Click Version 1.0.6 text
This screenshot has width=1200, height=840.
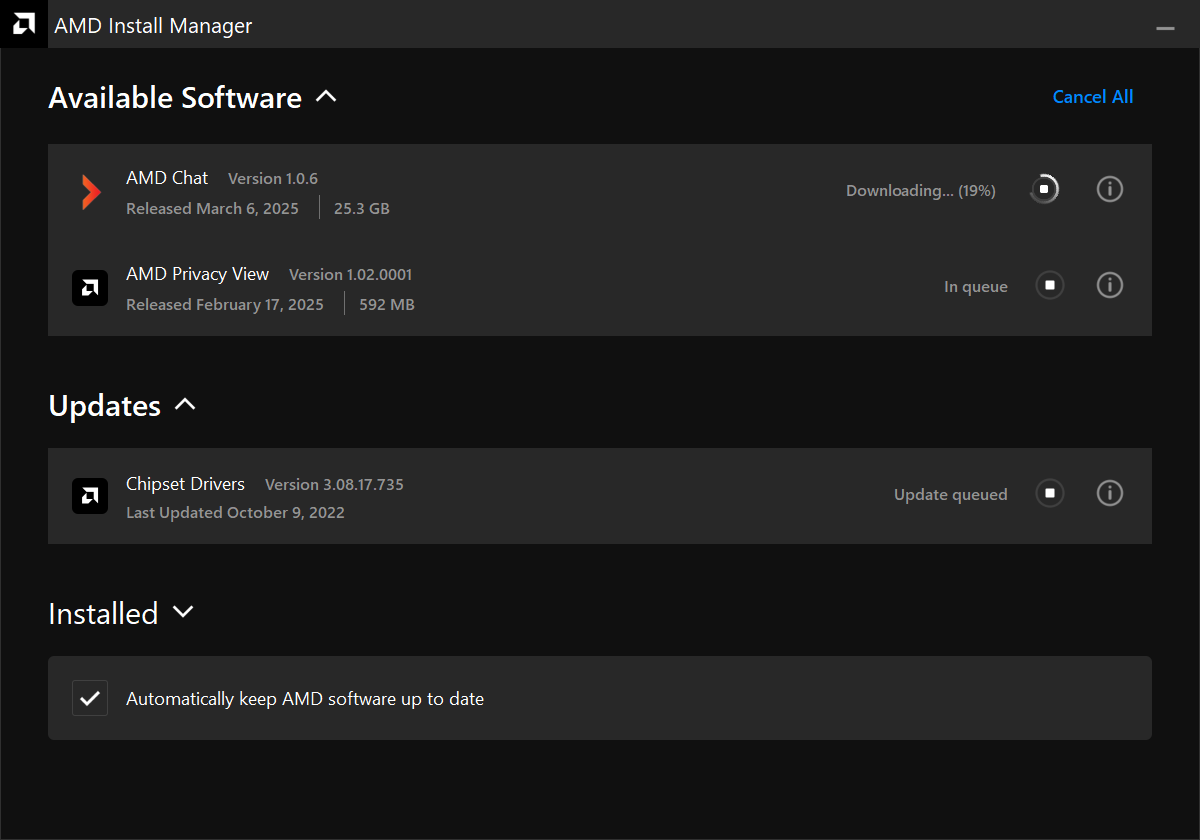click(x=273, y=179)
